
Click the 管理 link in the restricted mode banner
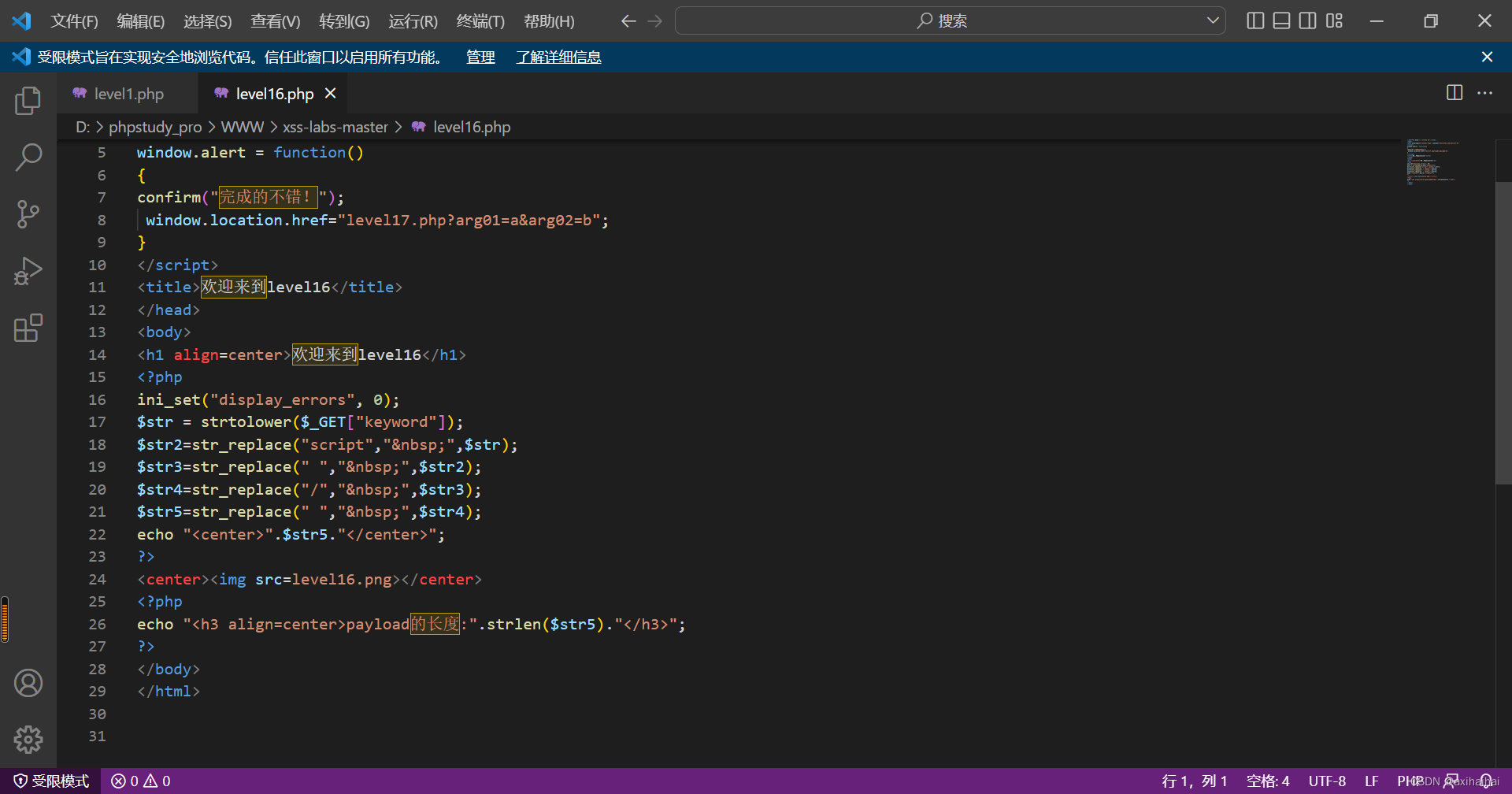[480, 57]
